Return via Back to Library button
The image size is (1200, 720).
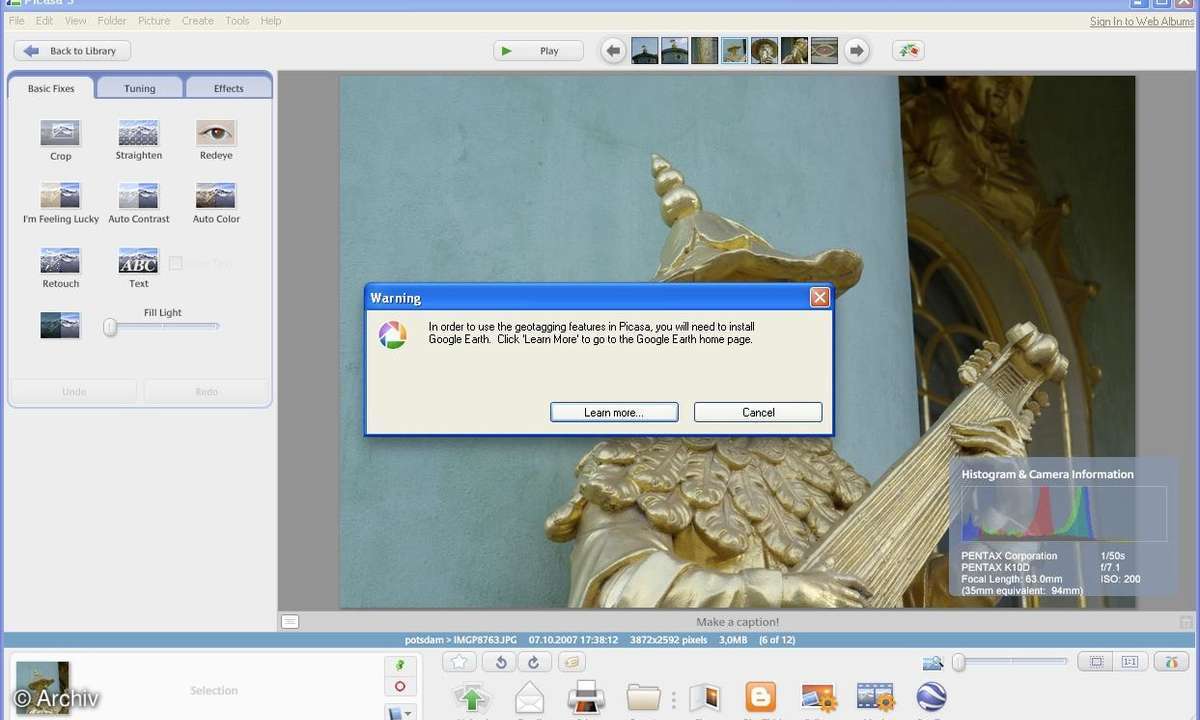72,51
